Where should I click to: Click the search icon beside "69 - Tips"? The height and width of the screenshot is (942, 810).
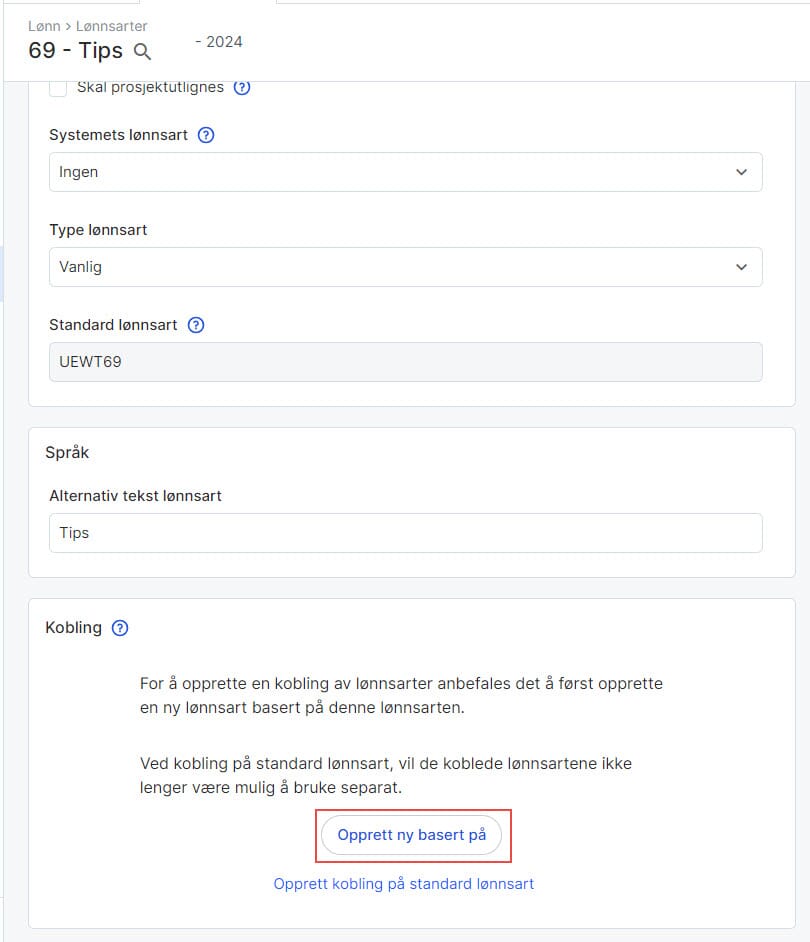click(x=142, y=52)
